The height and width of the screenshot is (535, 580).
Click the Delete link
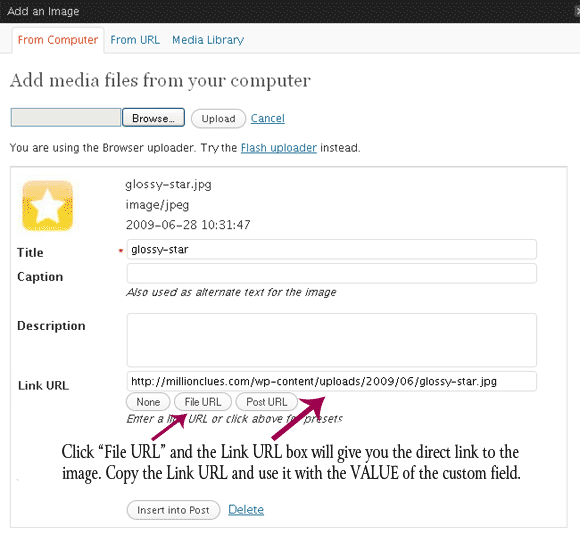(x=246, y=510)
